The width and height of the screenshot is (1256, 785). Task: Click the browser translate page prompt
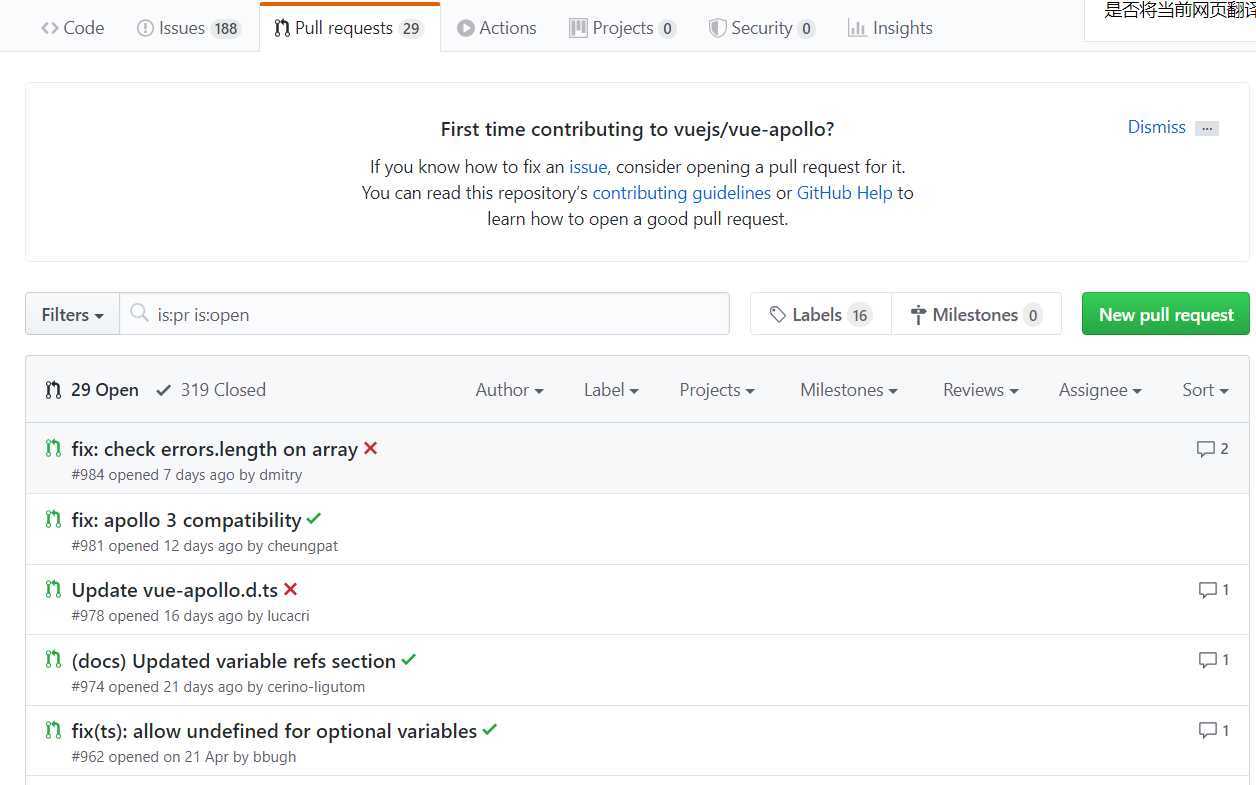click(x=1178, y=11)
